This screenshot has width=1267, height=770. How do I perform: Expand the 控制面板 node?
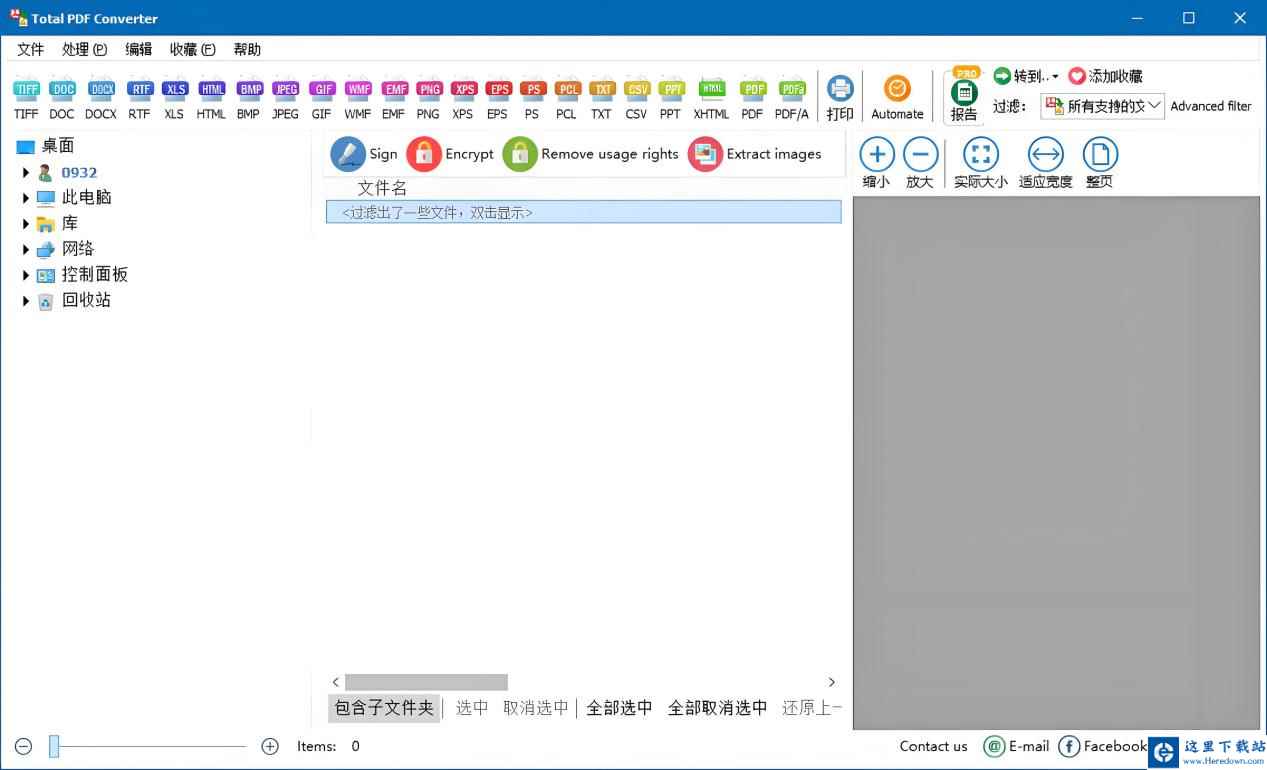(26, 275)
